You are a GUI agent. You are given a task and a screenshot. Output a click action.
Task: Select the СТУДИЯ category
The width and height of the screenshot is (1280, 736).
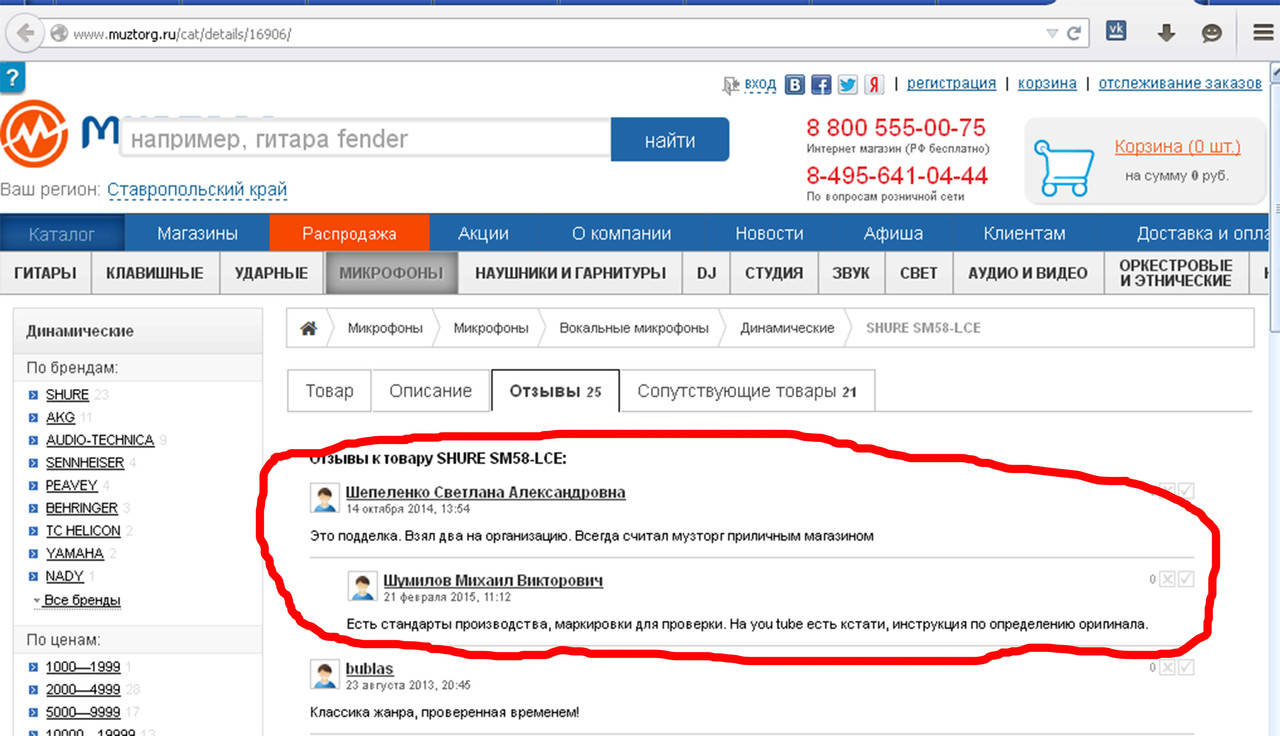774,273
